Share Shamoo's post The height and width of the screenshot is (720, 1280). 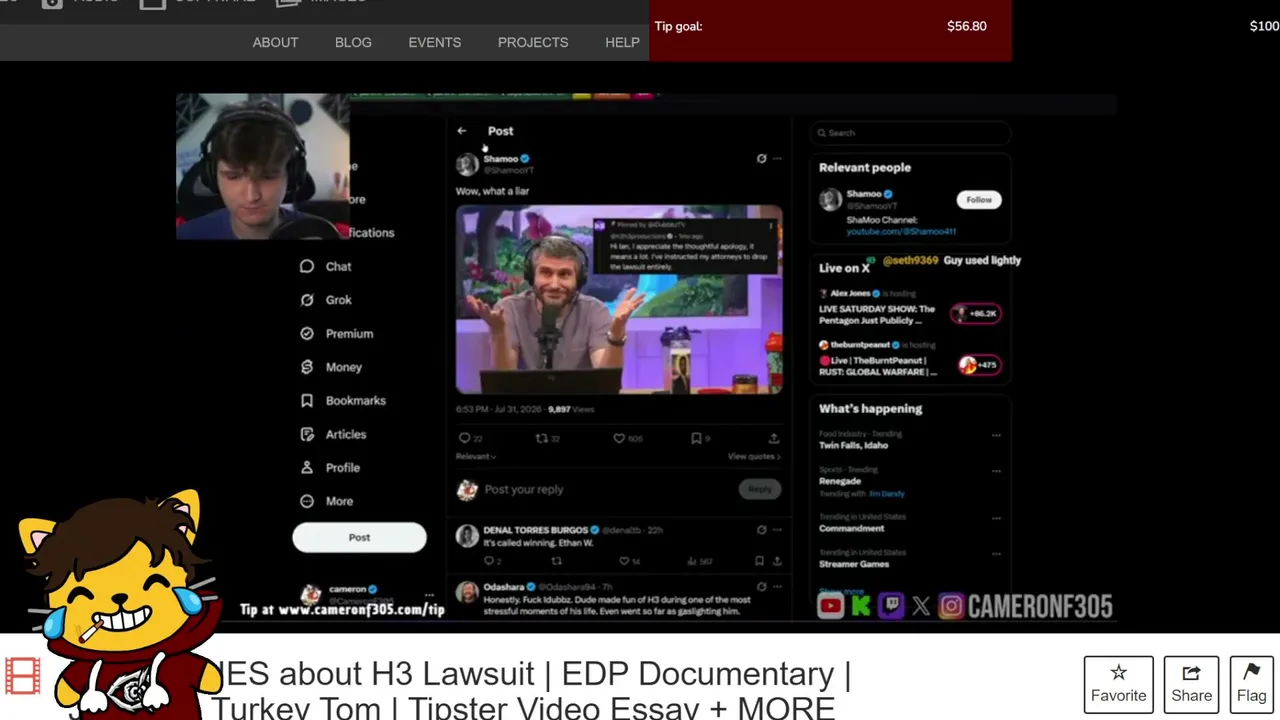[774, 438]
